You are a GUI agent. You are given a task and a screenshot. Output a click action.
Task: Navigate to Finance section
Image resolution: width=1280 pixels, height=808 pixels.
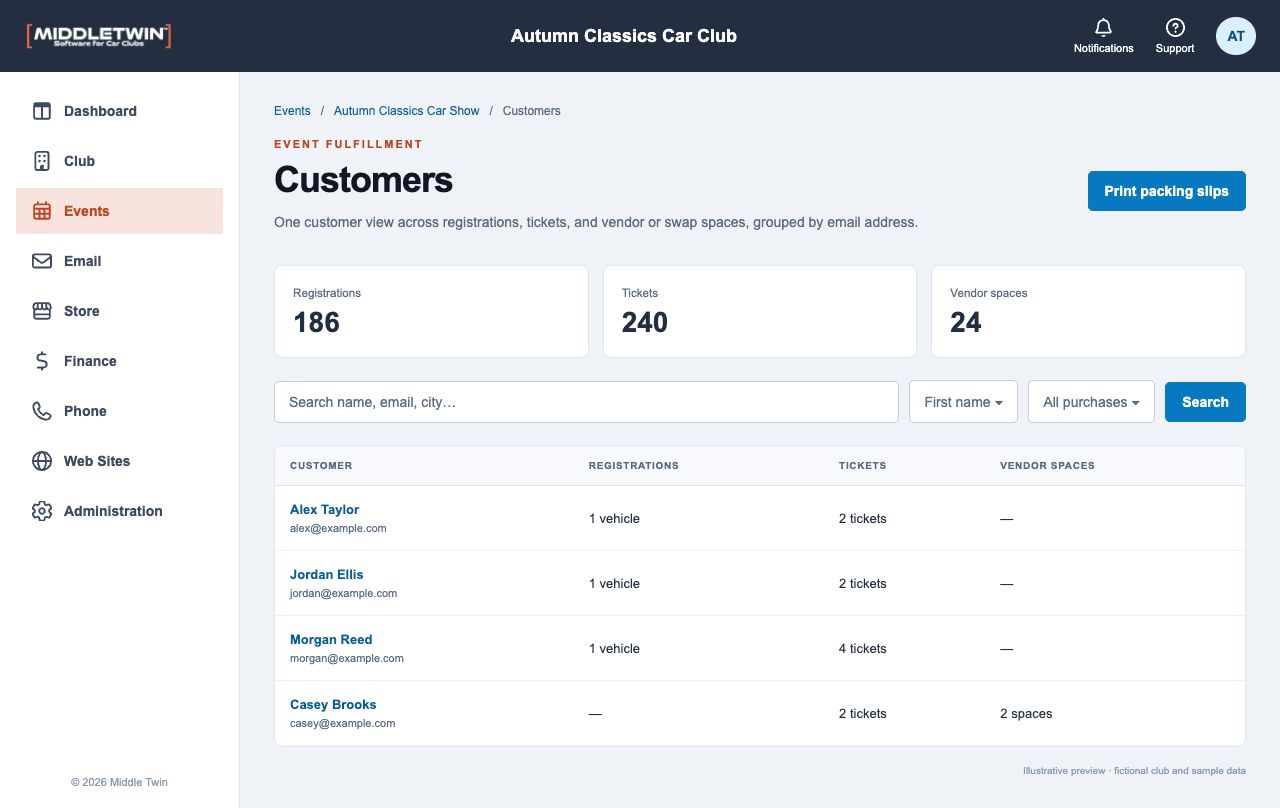tap(119, 361)
